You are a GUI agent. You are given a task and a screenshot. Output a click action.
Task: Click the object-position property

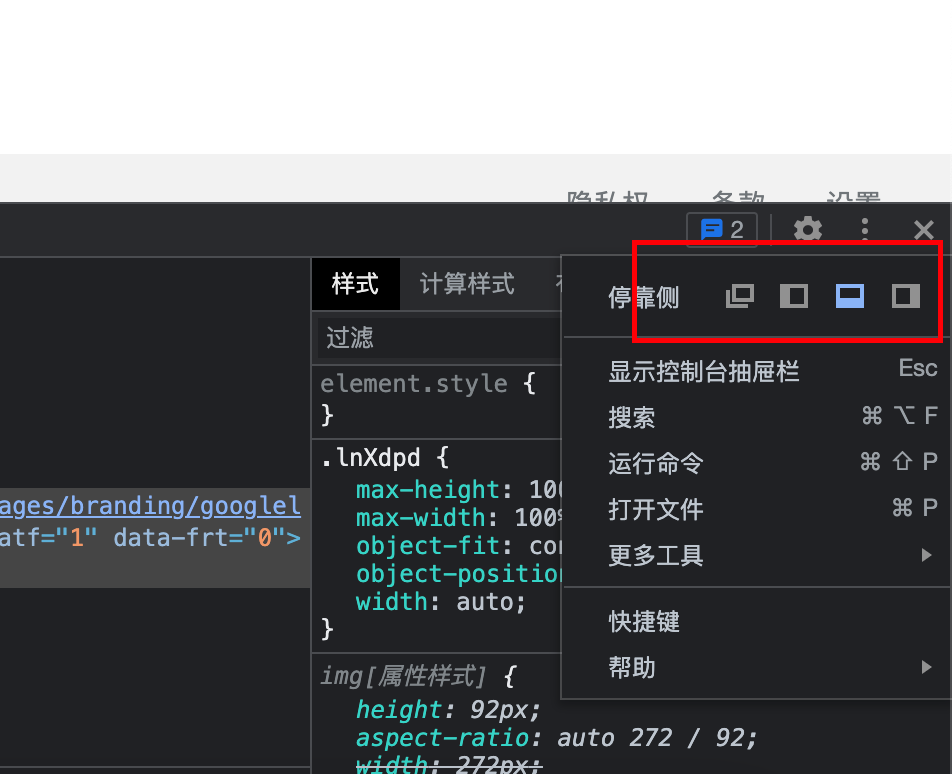(x=458, y=574)
